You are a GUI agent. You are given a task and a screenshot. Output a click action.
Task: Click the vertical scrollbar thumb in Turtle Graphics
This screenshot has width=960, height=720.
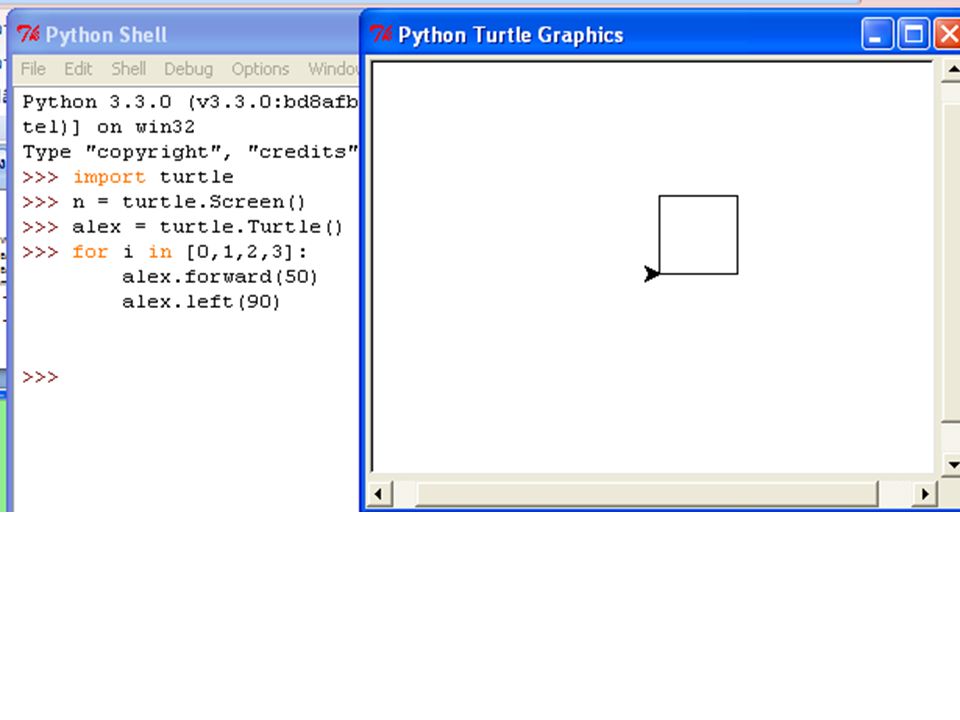tap(952, 263)
